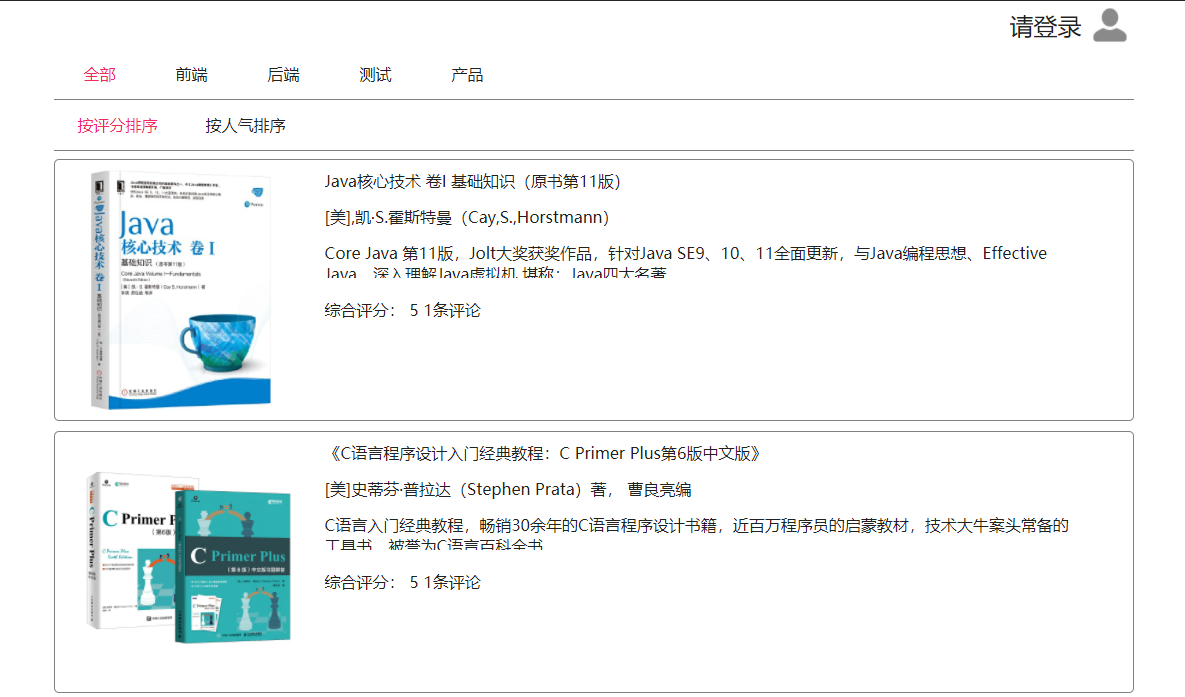The image size is (1185, 697).
Task: Go to the 测试 category tab
Action: click(x=375, y=75)
